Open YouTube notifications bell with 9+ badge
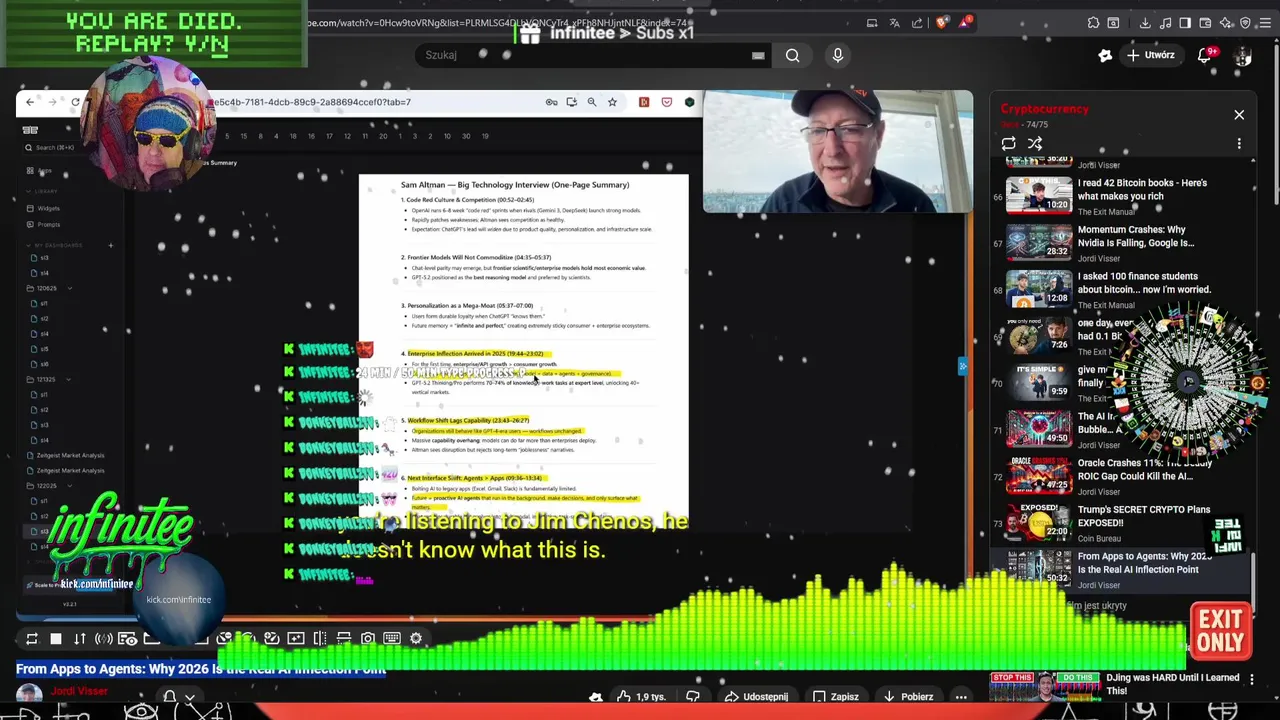 [x=1205, y=56]
